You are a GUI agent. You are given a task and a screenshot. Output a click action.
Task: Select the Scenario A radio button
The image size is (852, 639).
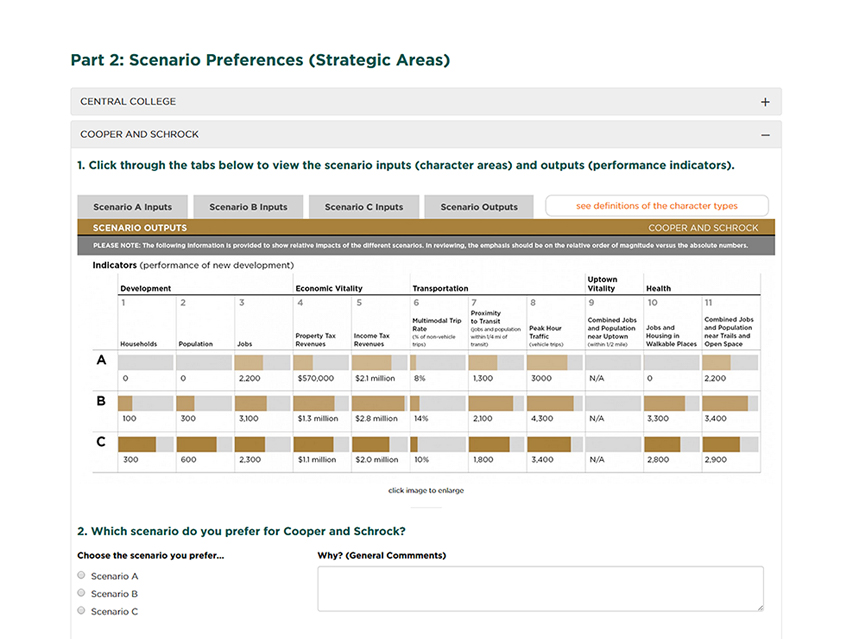coord(82,576)
